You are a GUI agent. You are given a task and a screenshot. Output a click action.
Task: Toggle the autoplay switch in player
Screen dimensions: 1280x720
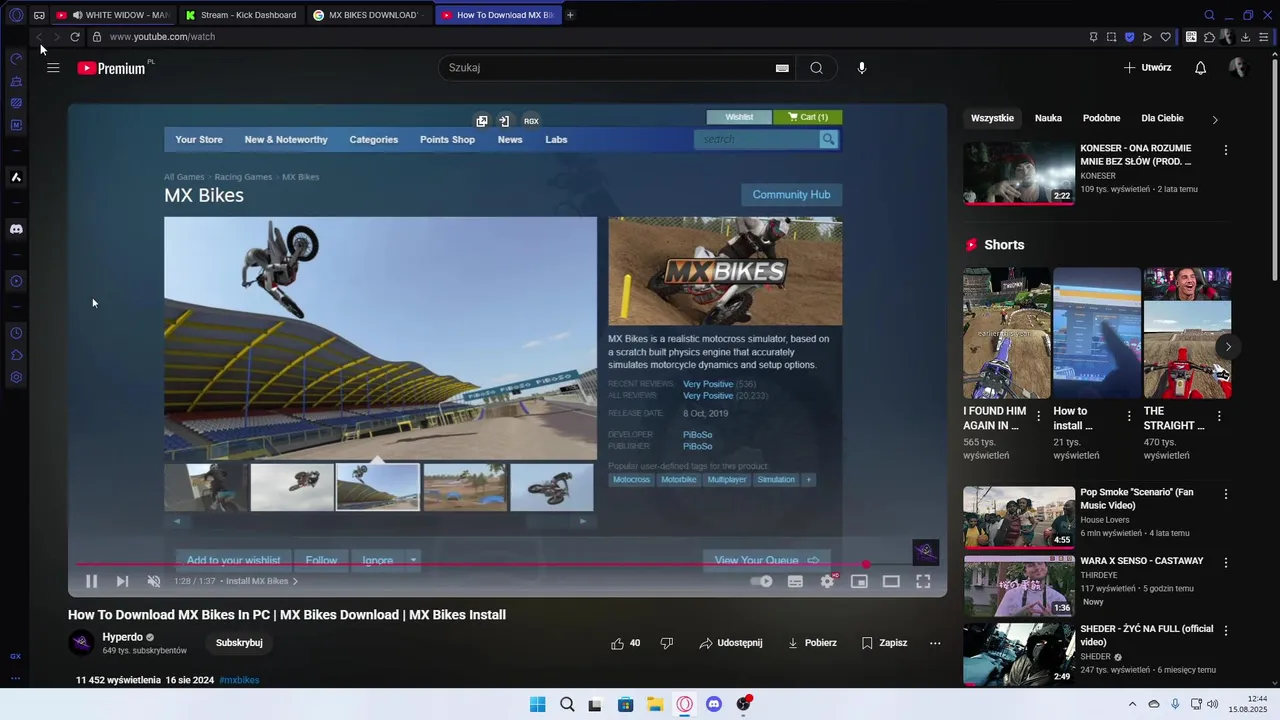[x=762, y=581]
